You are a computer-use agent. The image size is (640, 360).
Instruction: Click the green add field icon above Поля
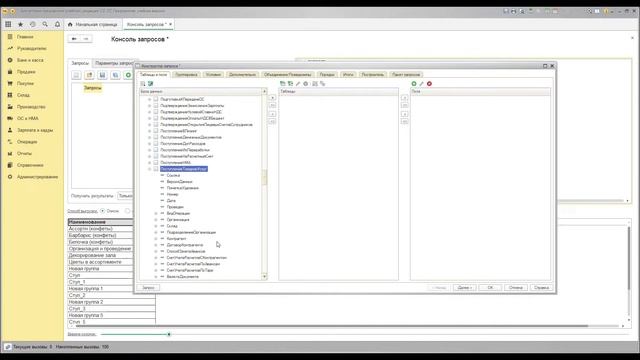coord(414,84)
